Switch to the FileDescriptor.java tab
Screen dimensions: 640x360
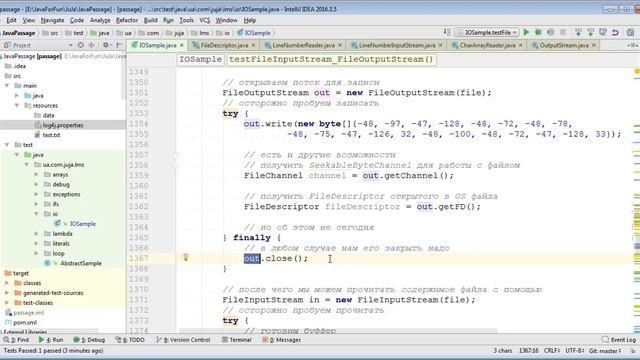pyautogui.click(x=224, y=45)
